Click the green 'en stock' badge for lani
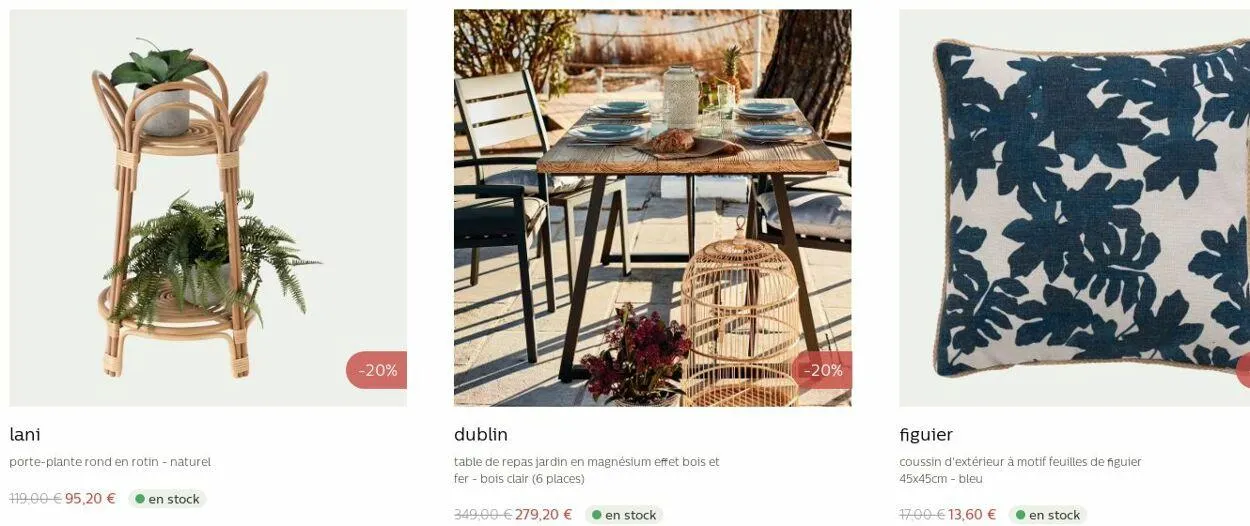This screenshot has width=1250, height=526. pos(167,499)
